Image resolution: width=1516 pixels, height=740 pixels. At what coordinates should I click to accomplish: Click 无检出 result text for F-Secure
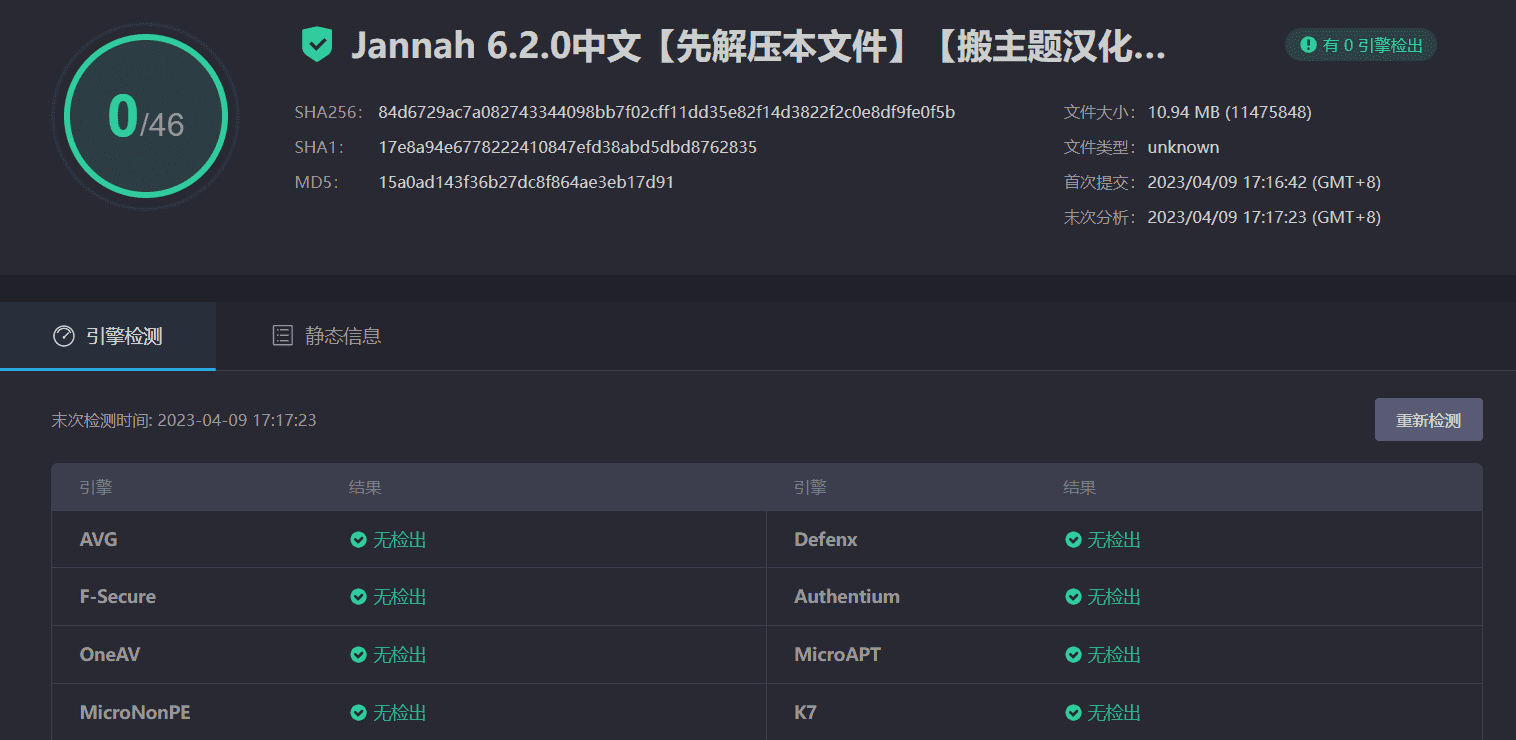(400, 597)
